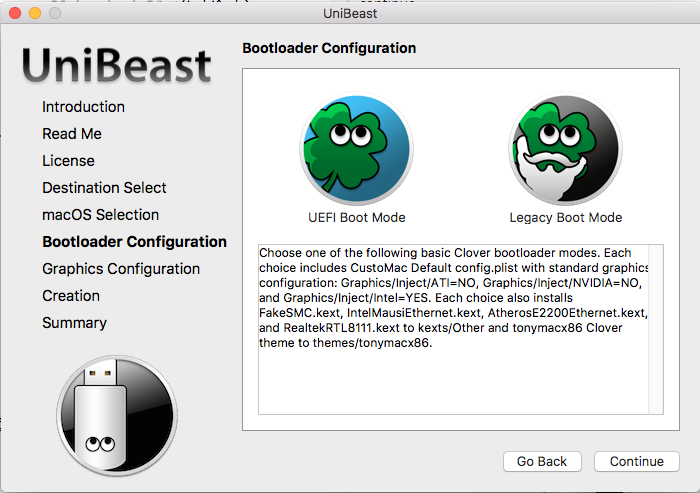The width and height of the screenshot is (700, 493).
Task: Click the UEFI Boot Mode label
Action: 356,217
